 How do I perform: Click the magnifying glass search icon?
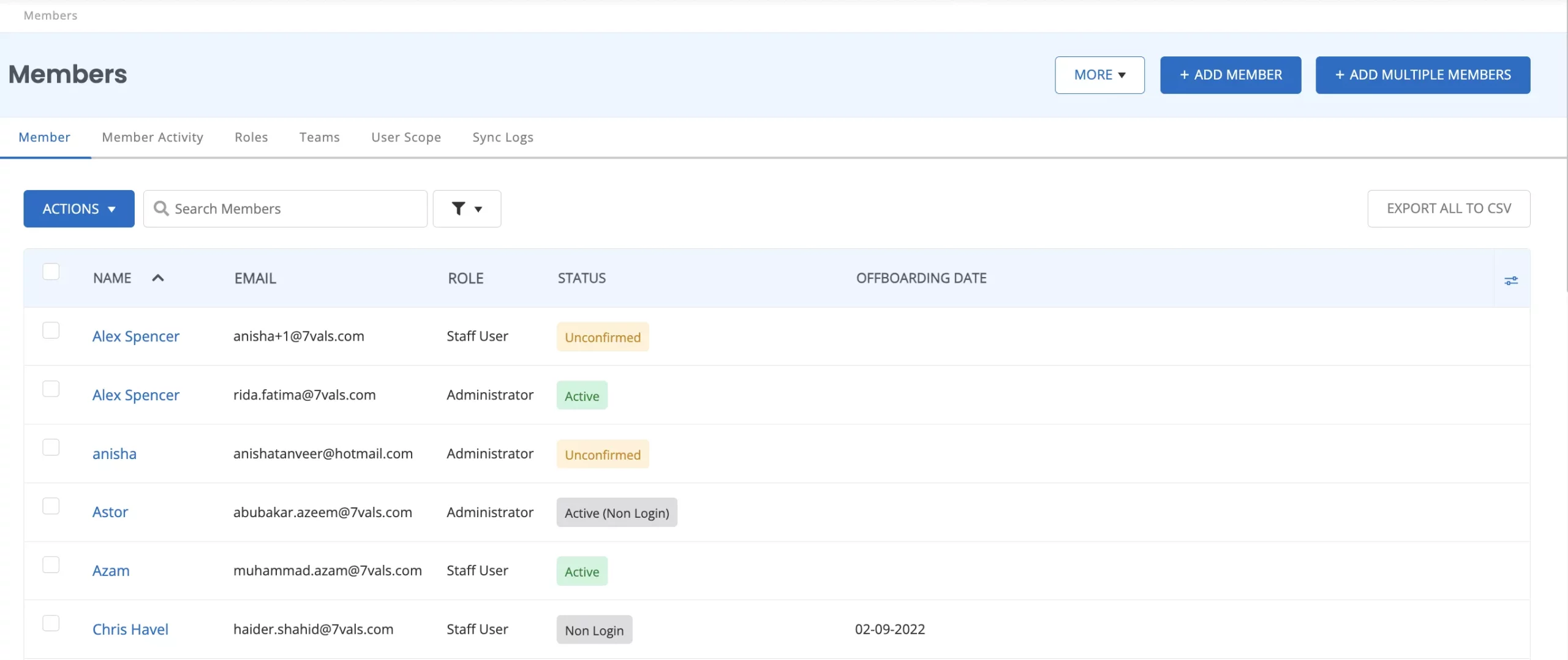pyautogui.click(x=161, y=208)
